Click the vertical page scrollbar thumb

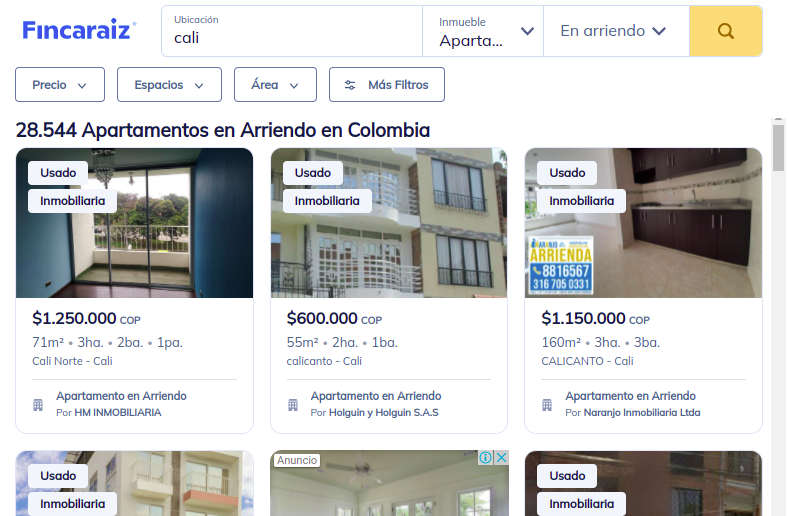click(778, 148)
